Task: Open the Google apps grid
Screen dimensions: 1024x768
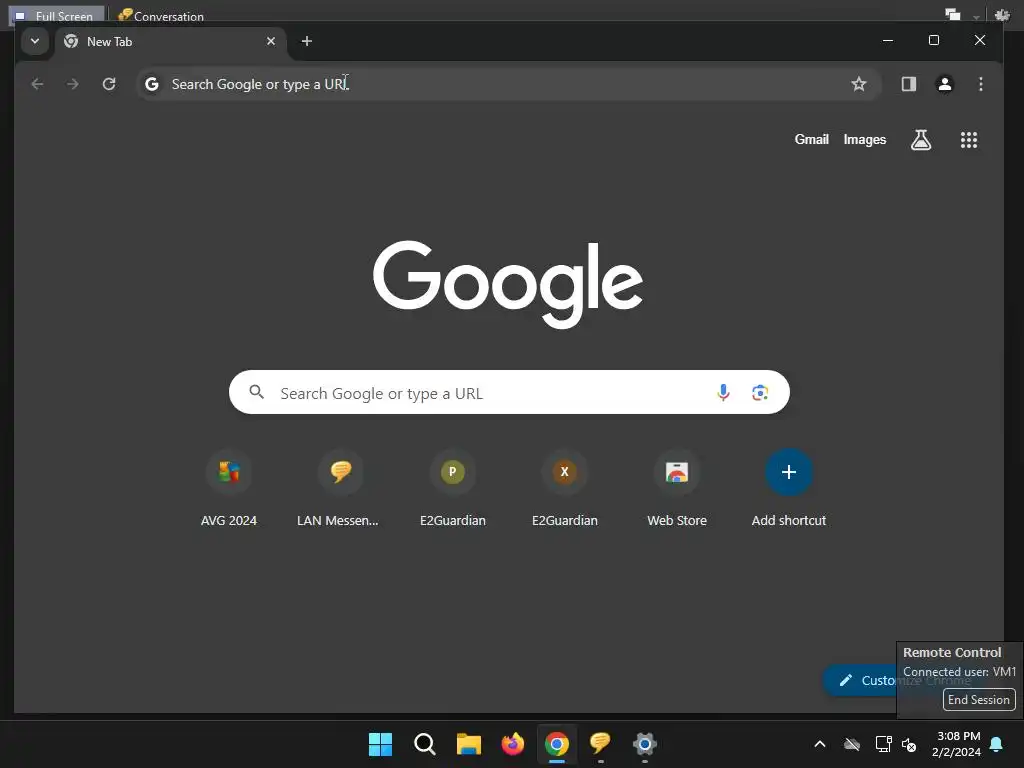Action: click(968, 140)
